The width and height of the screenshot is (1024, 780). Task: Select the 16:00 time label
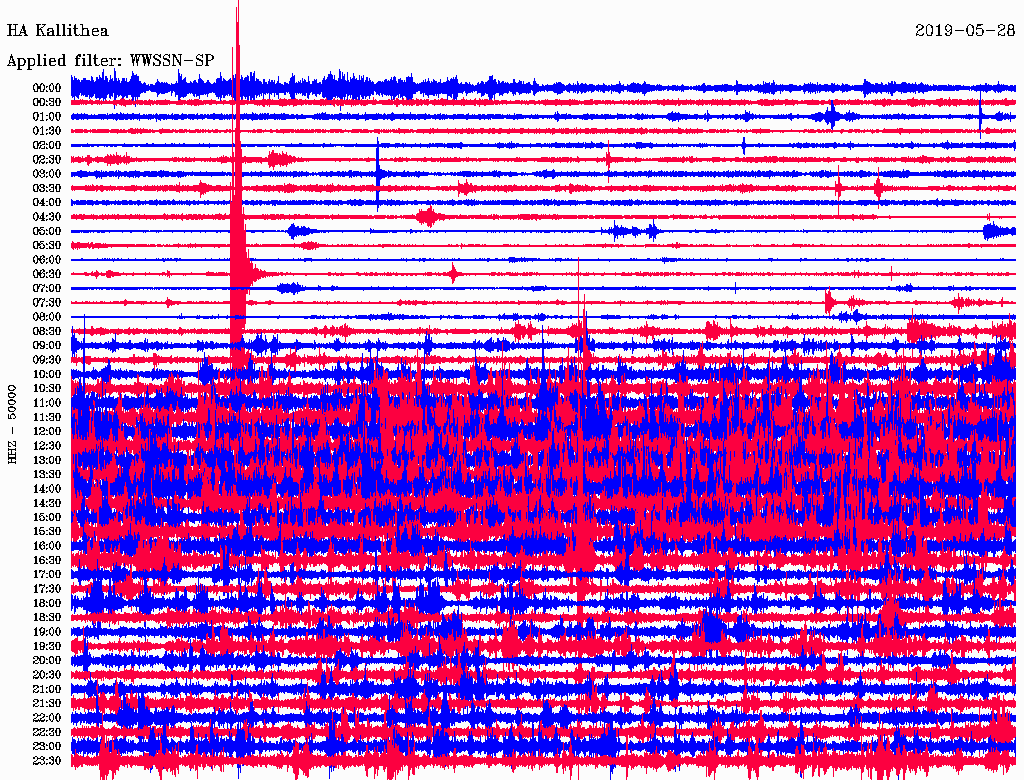[x=47, y=546]
